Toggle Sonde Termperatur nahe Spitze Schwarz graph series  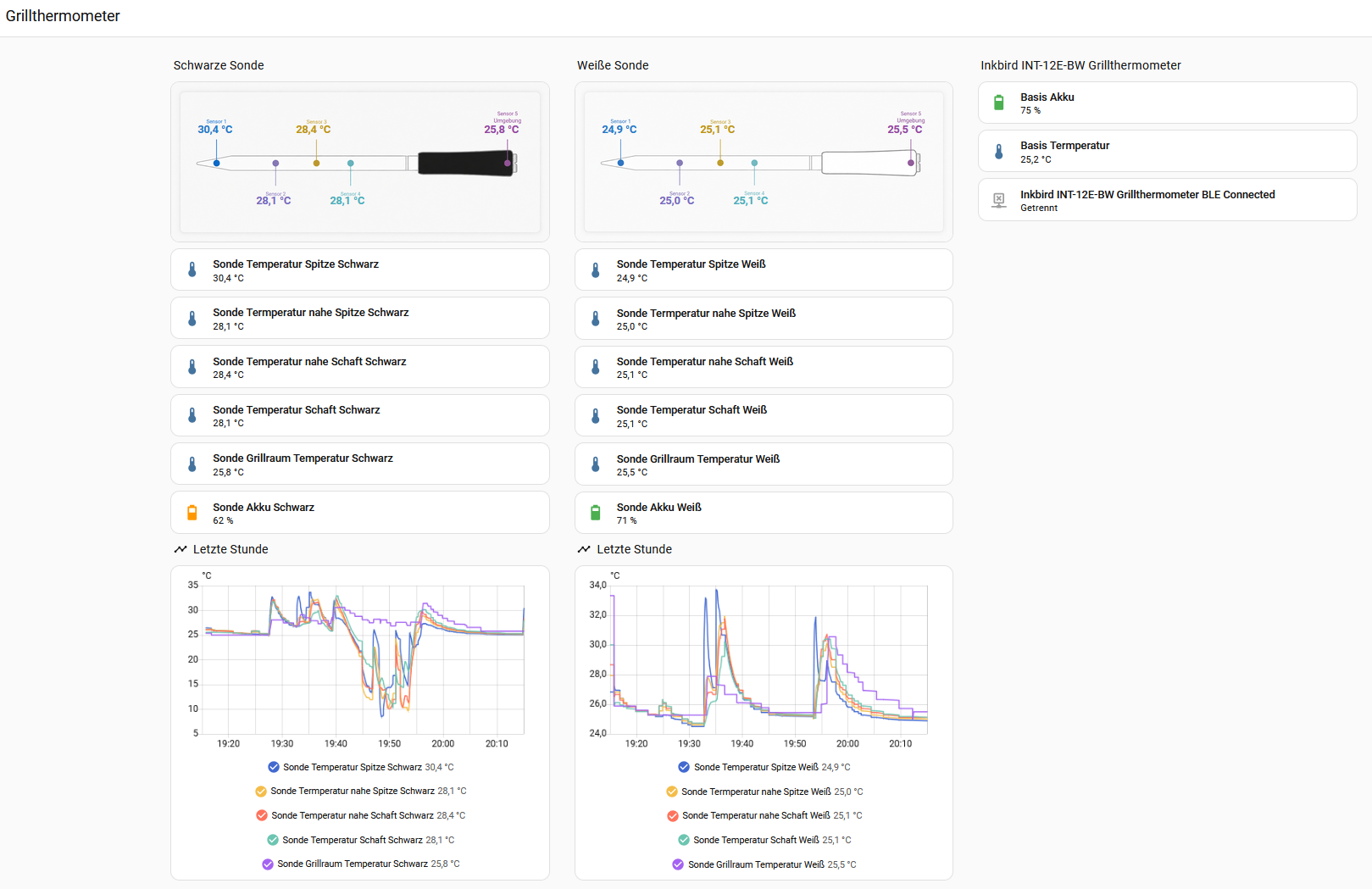pos(261,792)
